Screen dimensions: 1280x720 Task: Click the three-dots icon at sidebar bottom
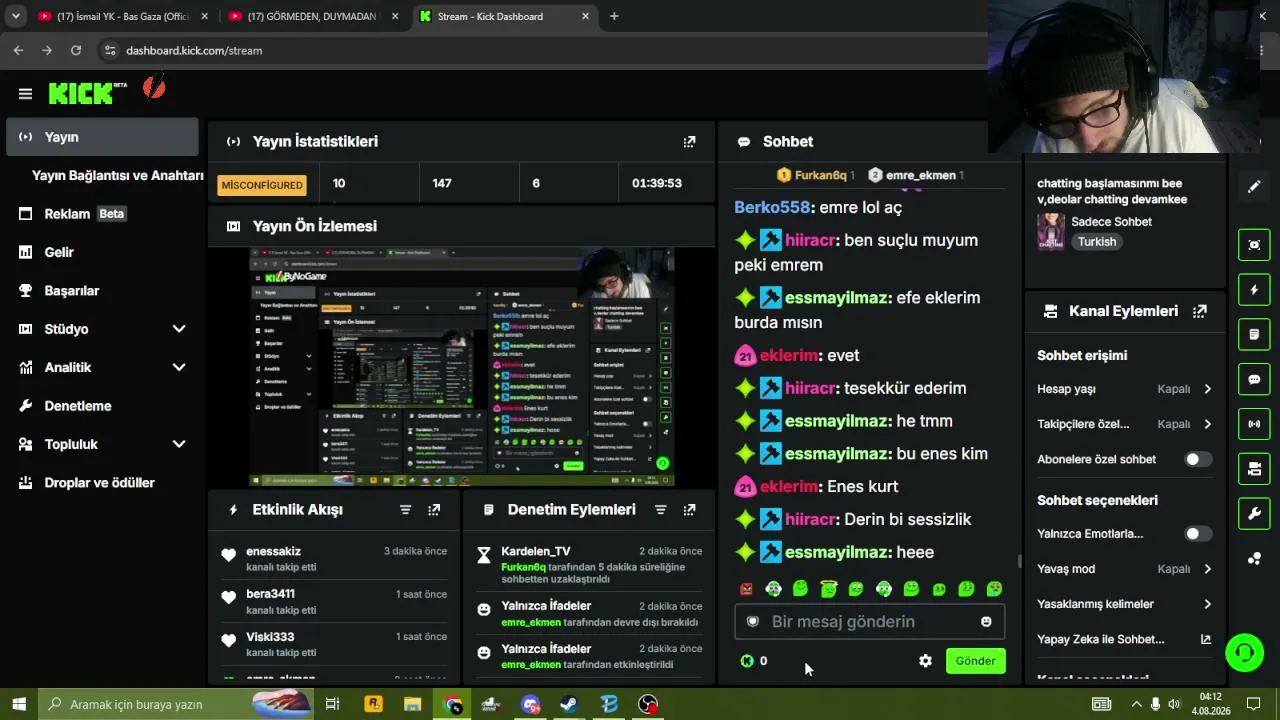(1254, 559)
